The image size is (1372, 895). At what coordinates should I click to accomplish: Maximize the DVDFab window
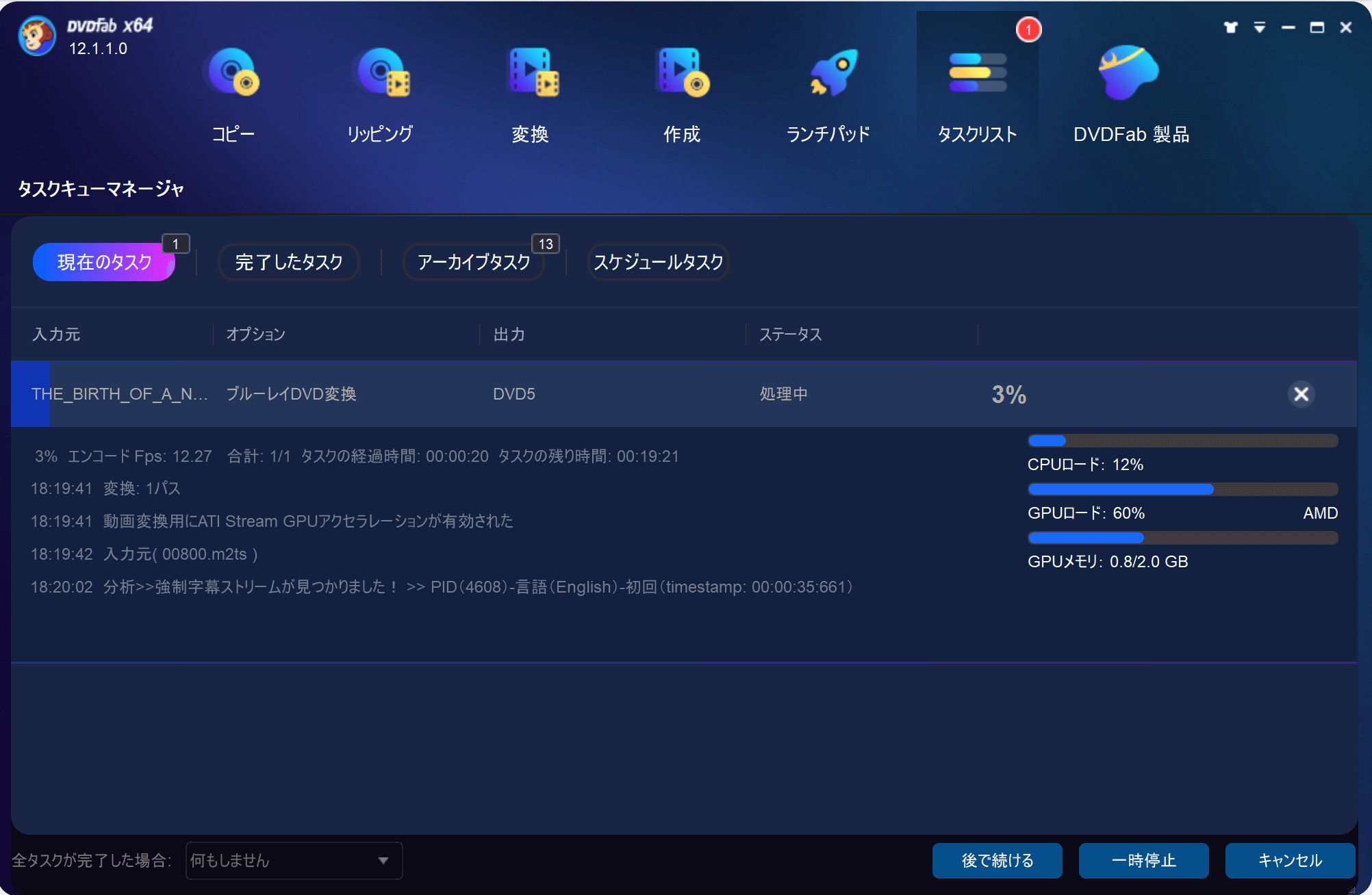click(x=1317, y=27)
